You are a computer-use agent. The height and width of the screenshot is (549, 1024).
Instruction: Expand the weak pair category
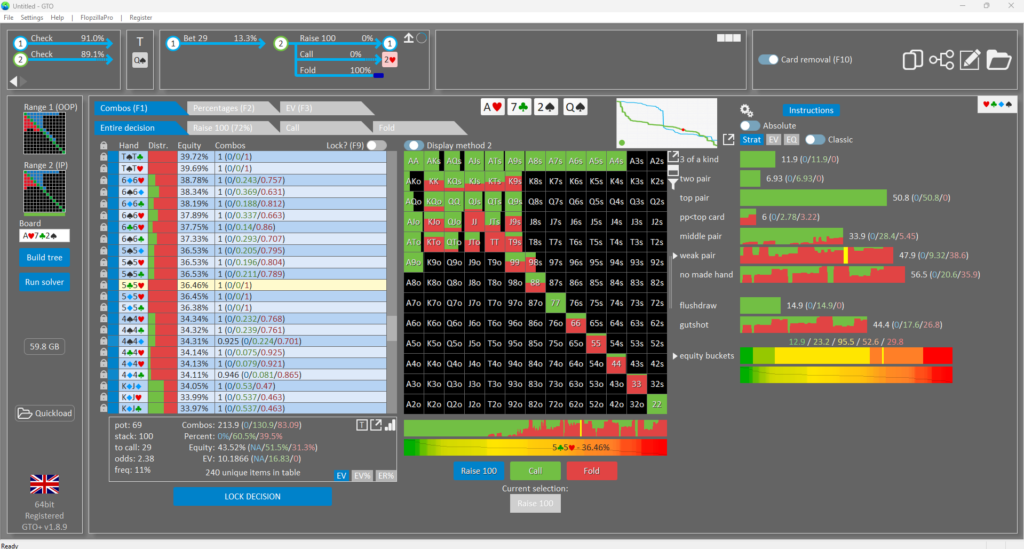675,256
